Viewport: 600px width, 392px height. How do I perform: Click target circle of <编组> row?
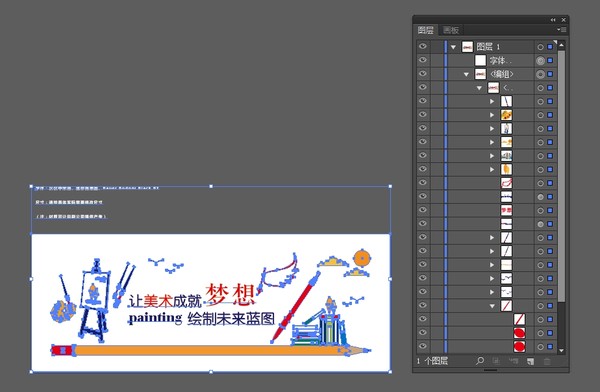[x=540, y=74]
